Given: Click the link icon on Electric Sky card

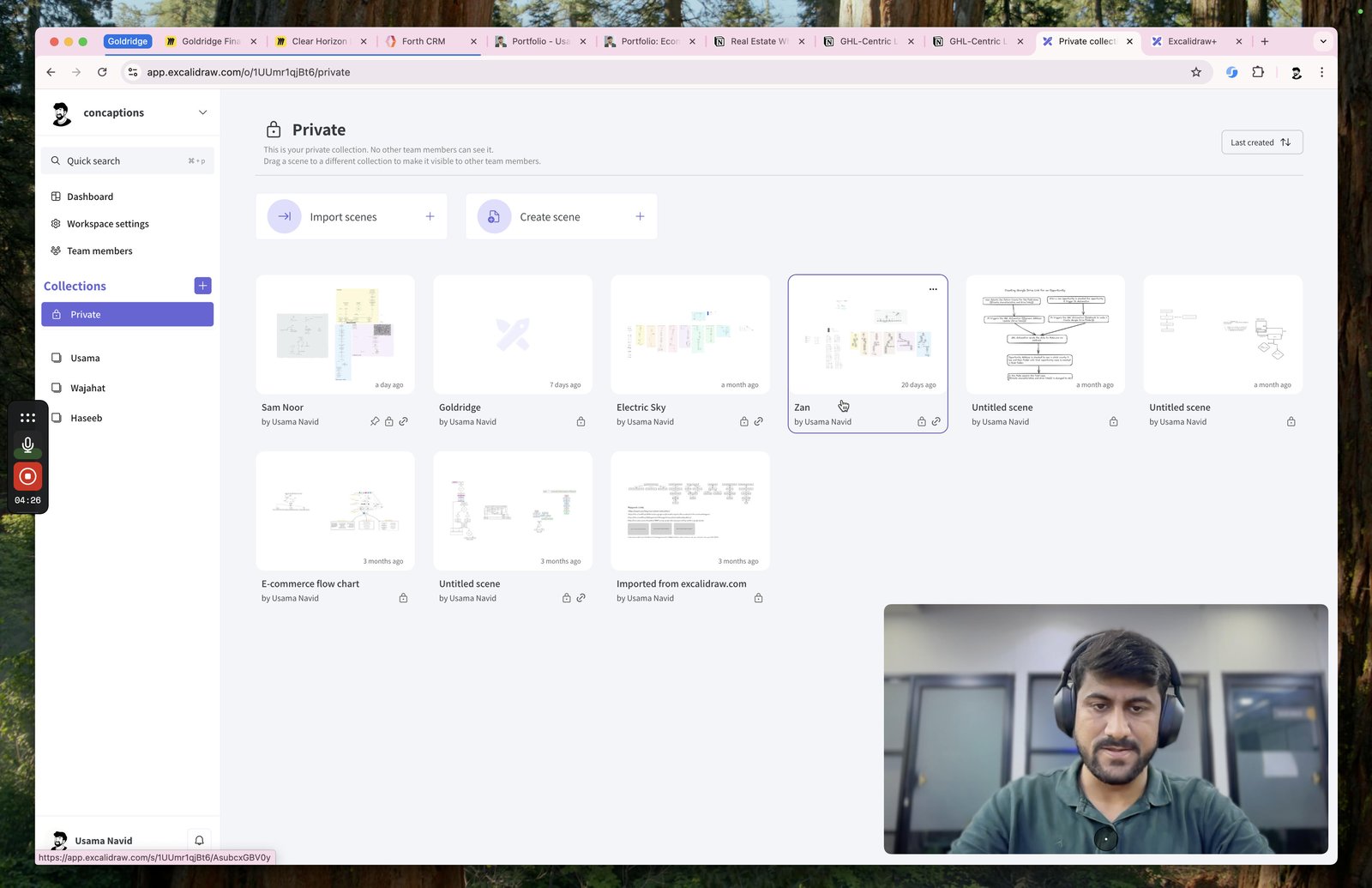Looking at the screenshot, I should pos(758,421).
